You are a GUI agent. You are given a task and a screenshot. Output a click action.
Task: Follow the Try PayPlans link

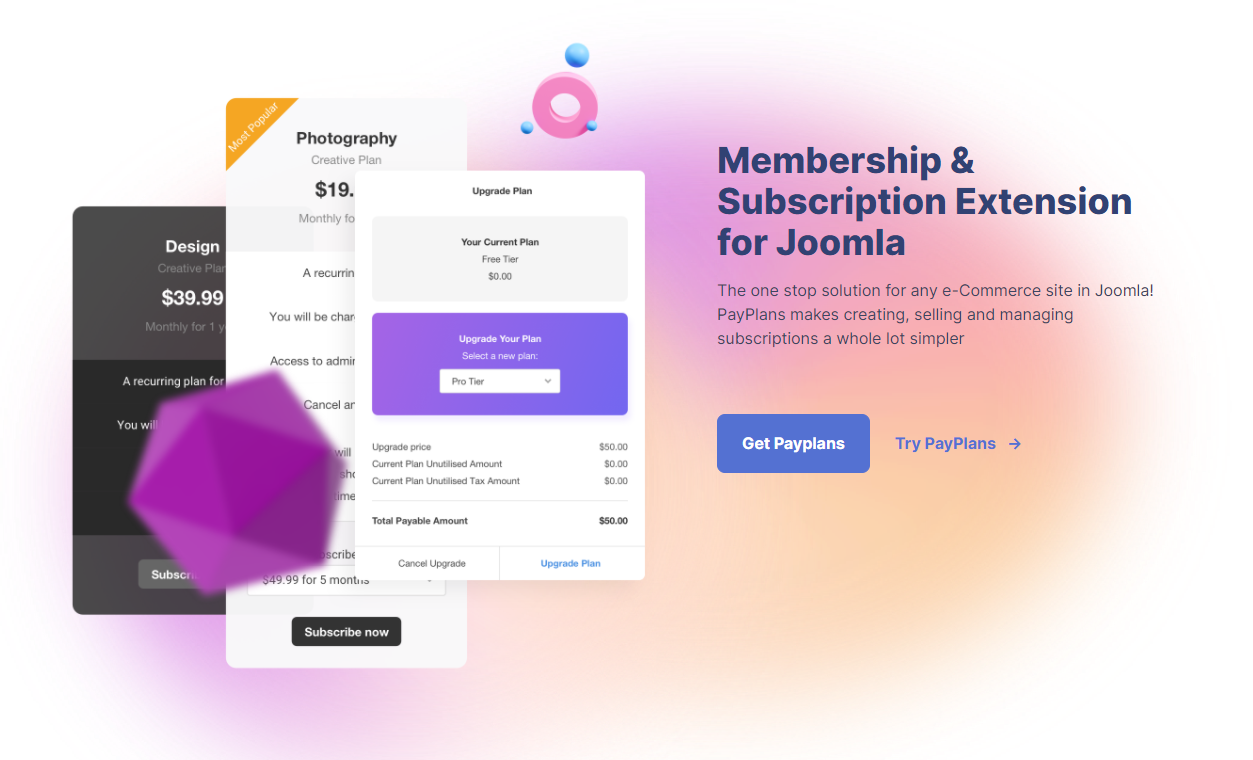click(x=945, y=443)
